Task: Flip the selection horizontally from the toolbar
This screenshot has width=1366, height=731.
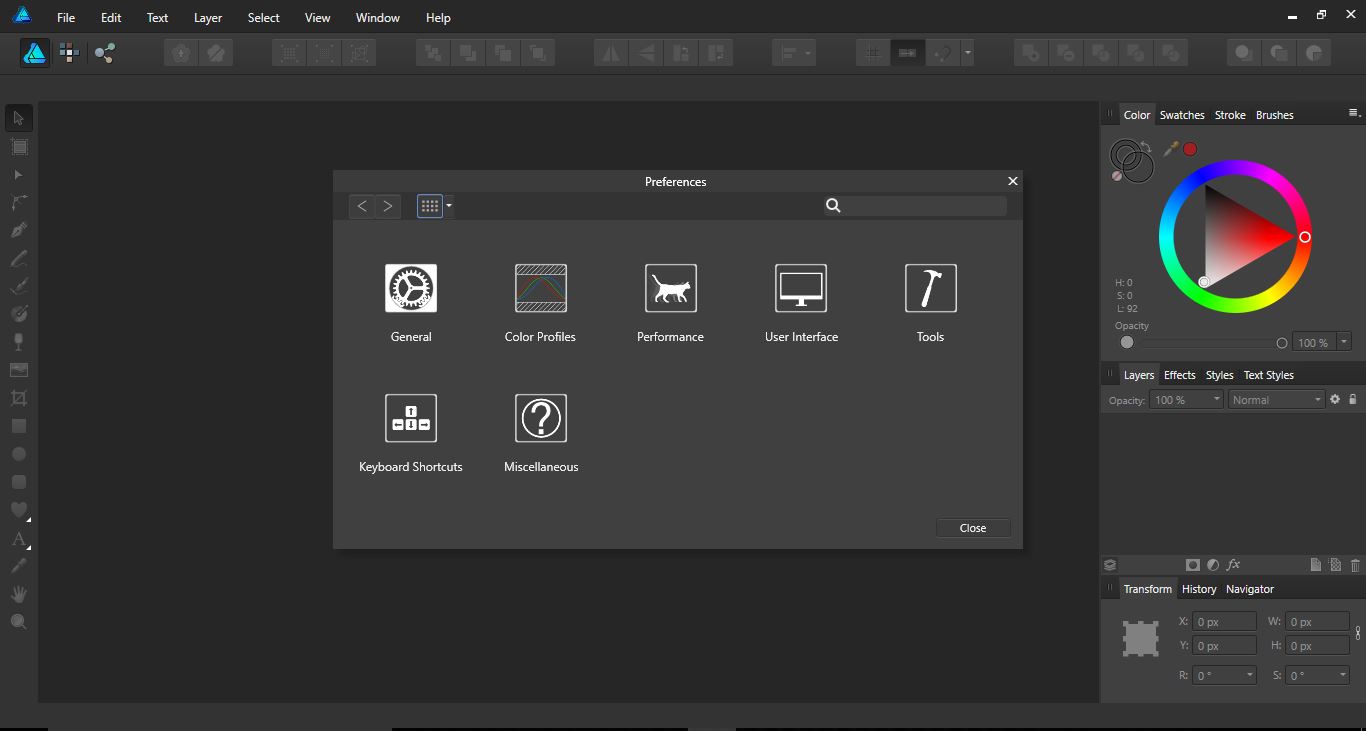Action: tap(609, 52)
